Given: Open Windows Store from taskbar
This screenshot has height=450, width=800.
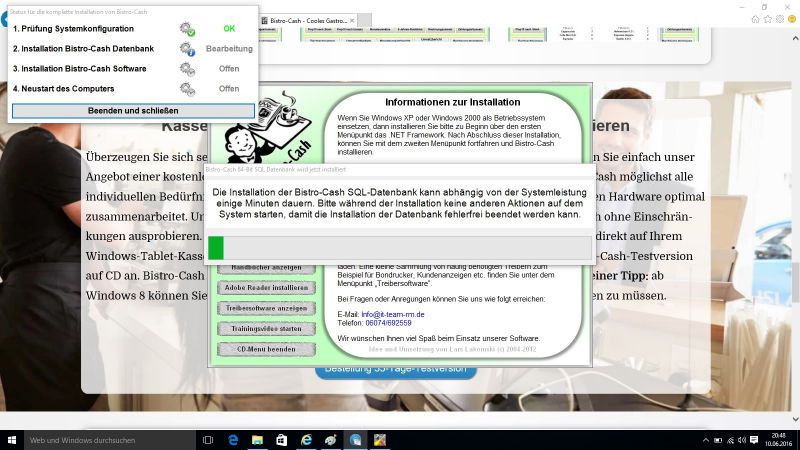Looking at the screenshot, I should coord(282,440).
